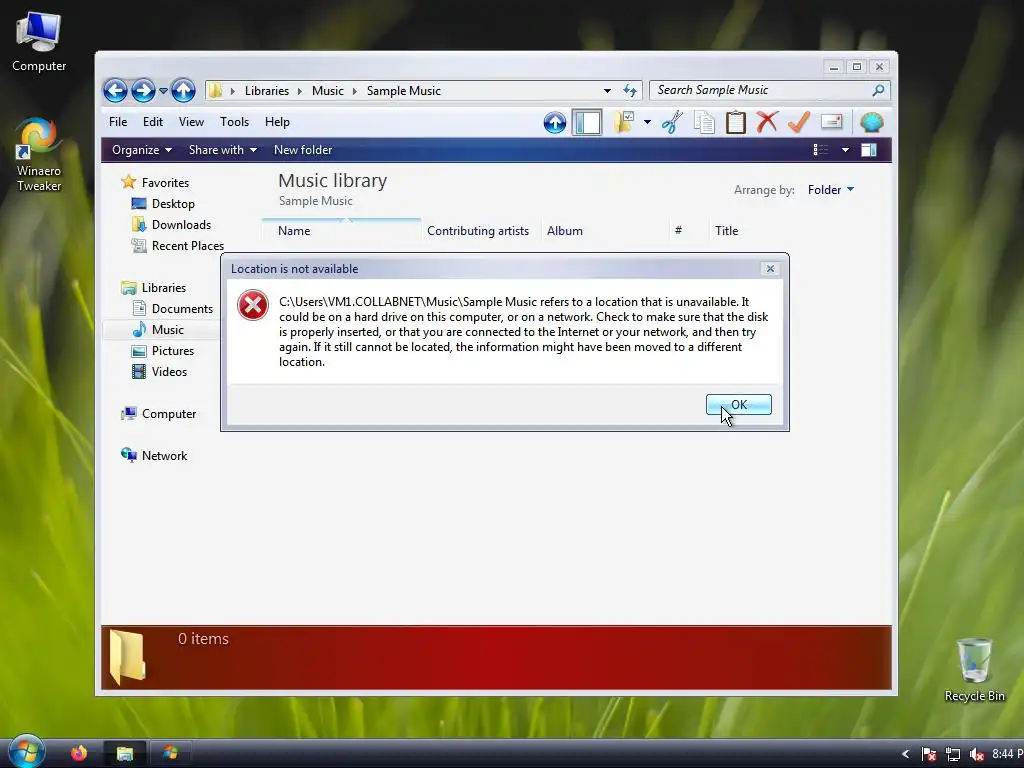Viewport: 1024px width, 768px height.
Task: Show hidden tray icons arrow
Action: point(905,754)
